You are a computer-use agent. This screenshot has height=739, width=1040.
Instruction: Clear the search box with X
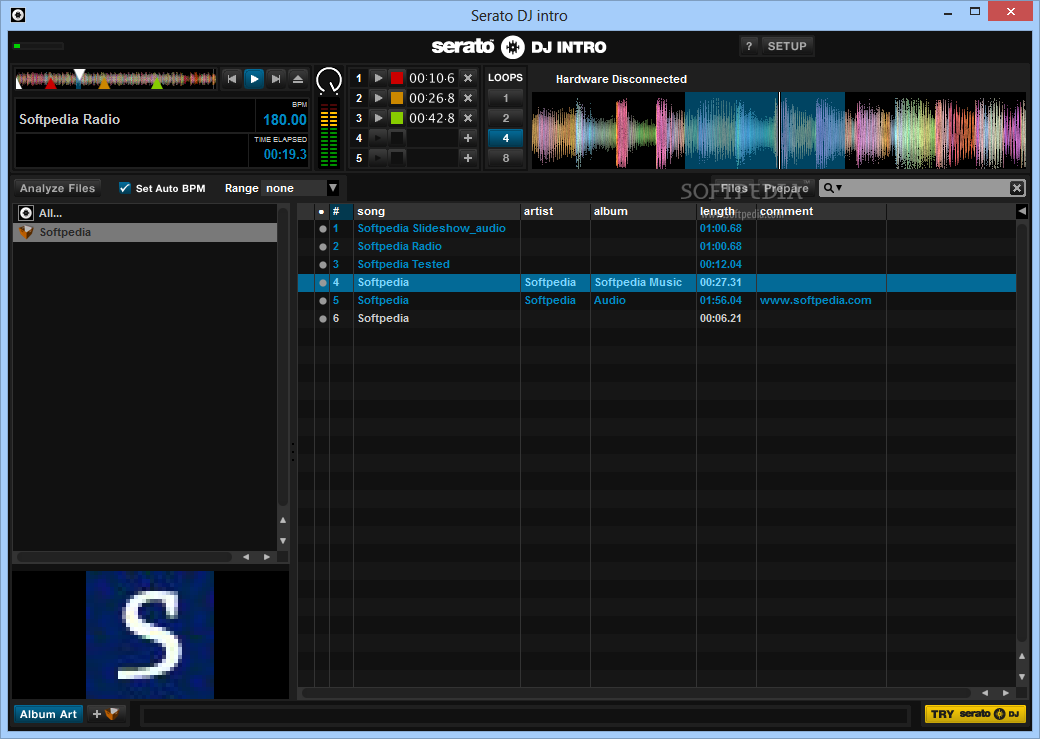pos(1017,188)
